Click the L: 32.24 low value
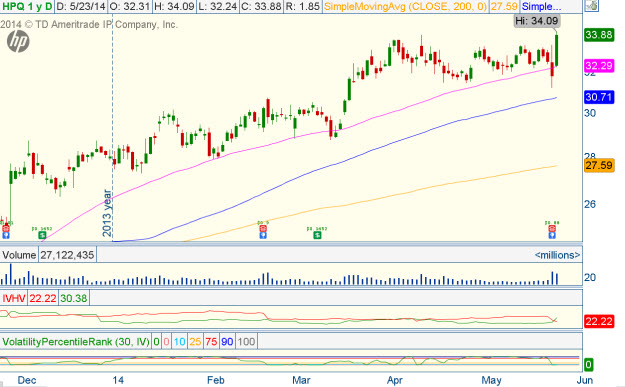This screenshot has width=625, height=387. [x=218, y=6]
